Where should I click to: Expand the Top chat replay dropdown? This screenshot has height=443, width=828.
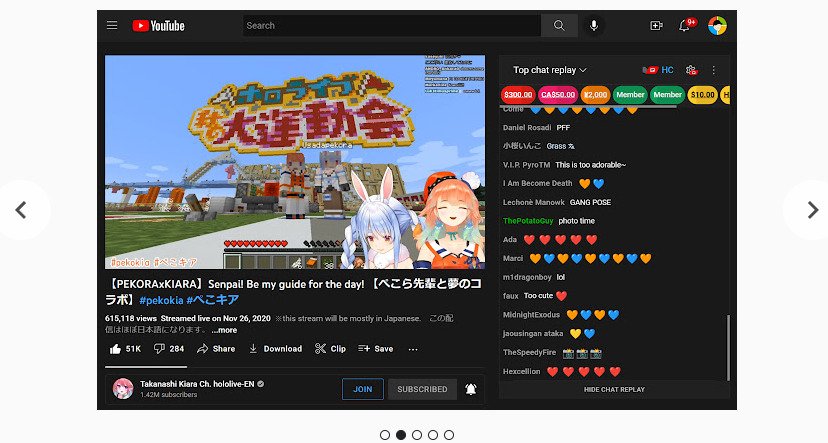coord(550,70)
